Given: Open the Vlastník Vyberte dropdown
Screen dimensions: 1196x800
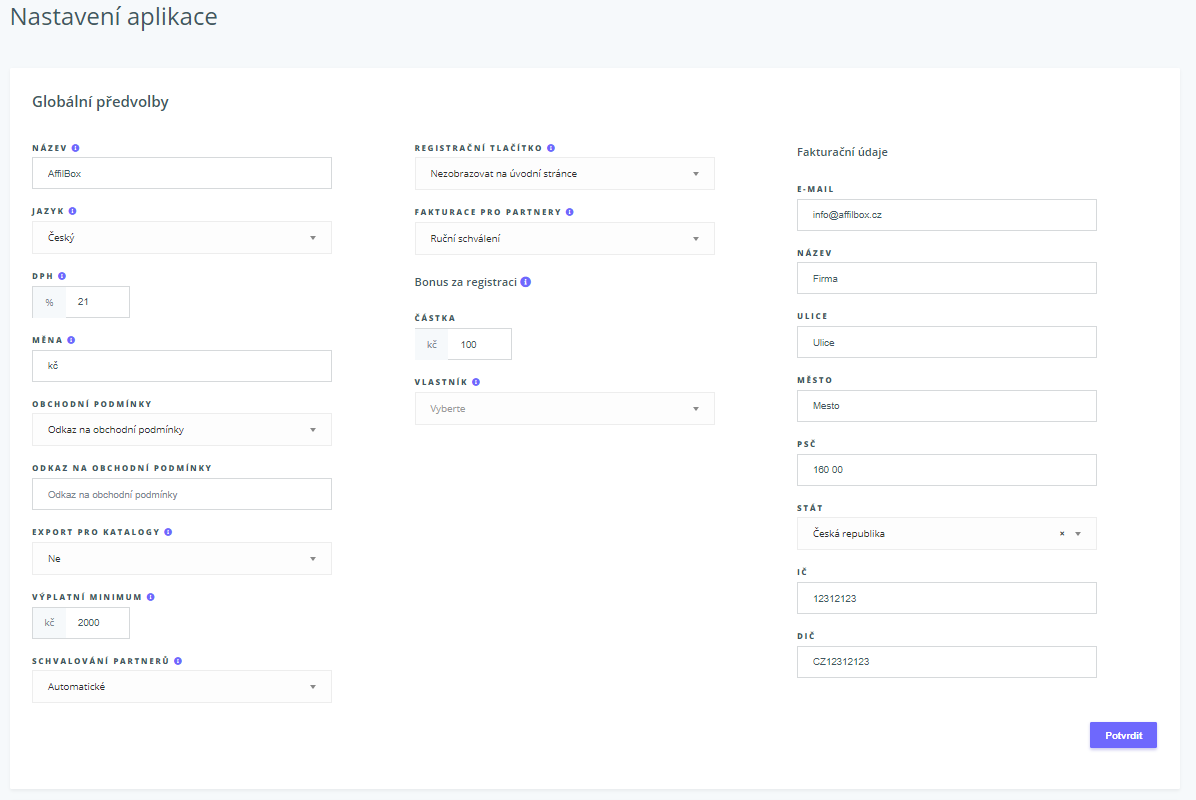Looking at the screenshot, I should (564, 409).
